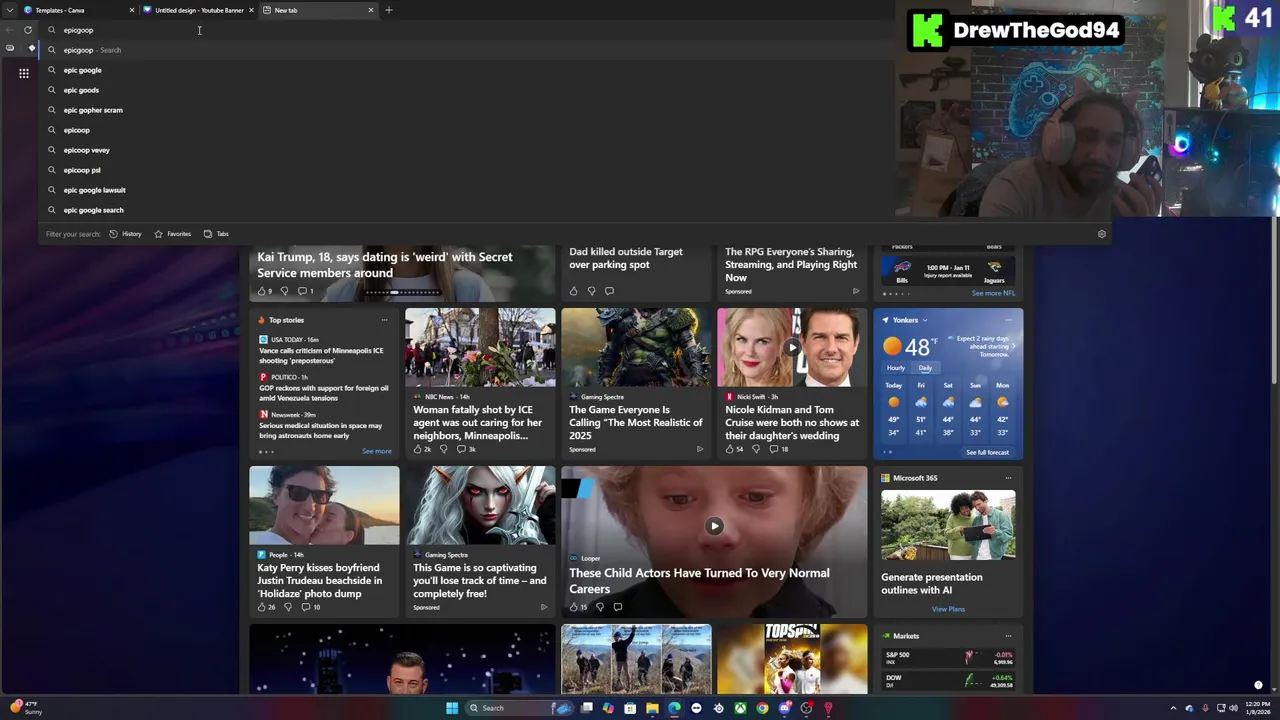This screenshot has height=720, width=1280.
Task: Open weather card options menu
Action: click(x=1008, y=320)
